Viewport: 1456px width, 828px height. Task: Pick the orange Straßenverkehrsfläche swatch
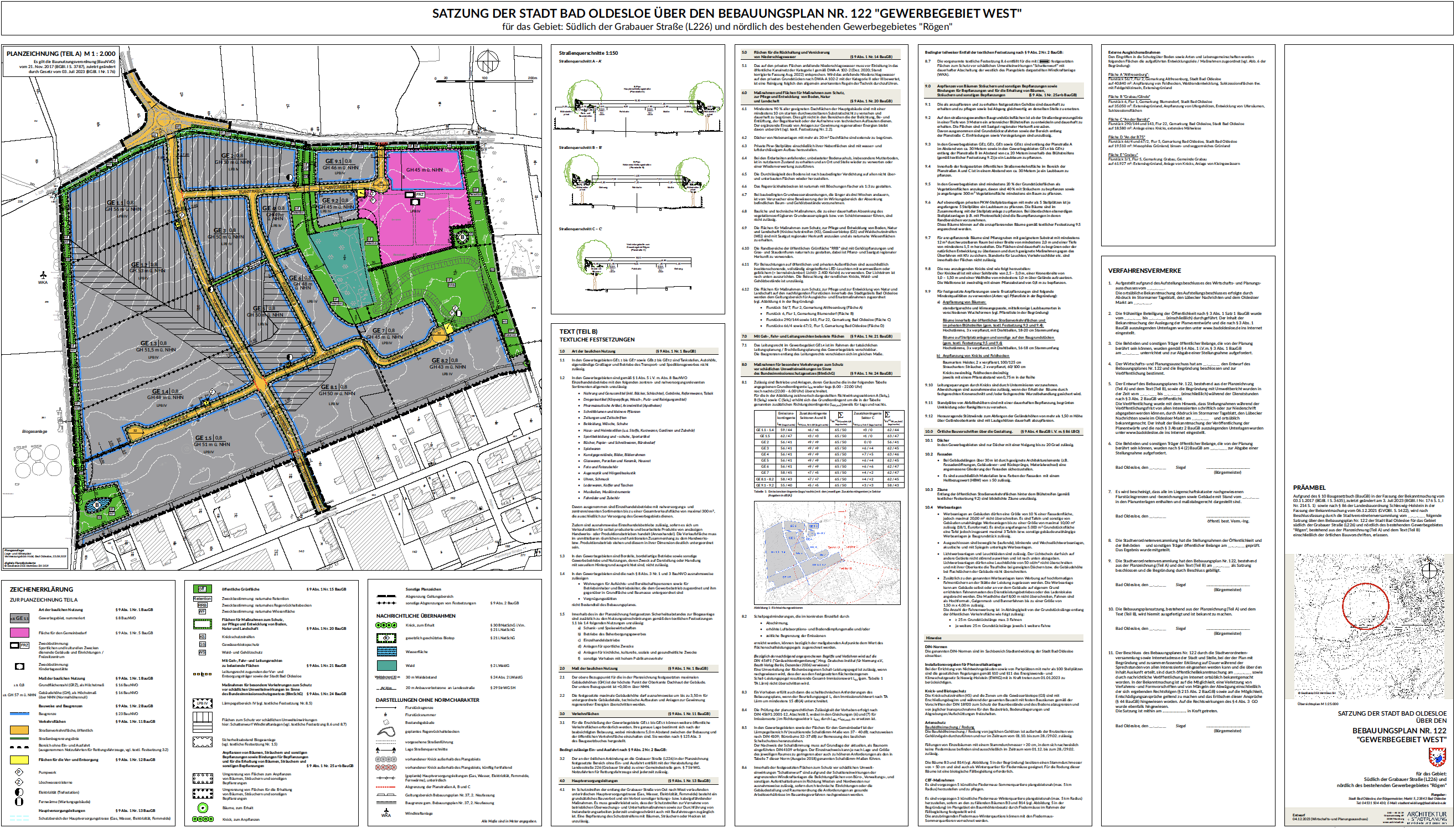coord(19,729)
